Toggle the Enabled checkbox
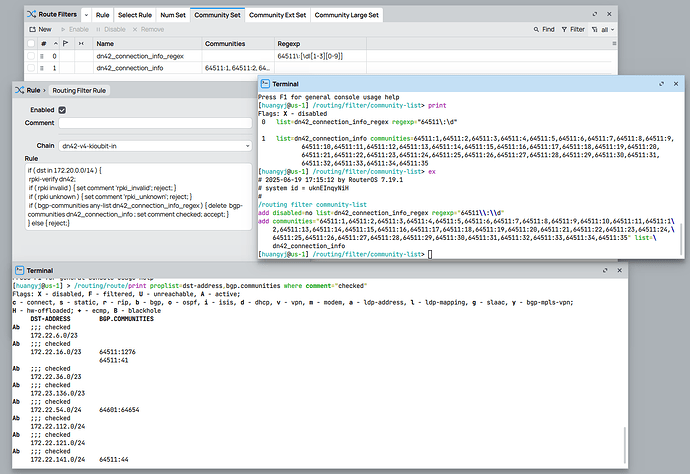This screenshot has height=474, width=690. (62, 110)
